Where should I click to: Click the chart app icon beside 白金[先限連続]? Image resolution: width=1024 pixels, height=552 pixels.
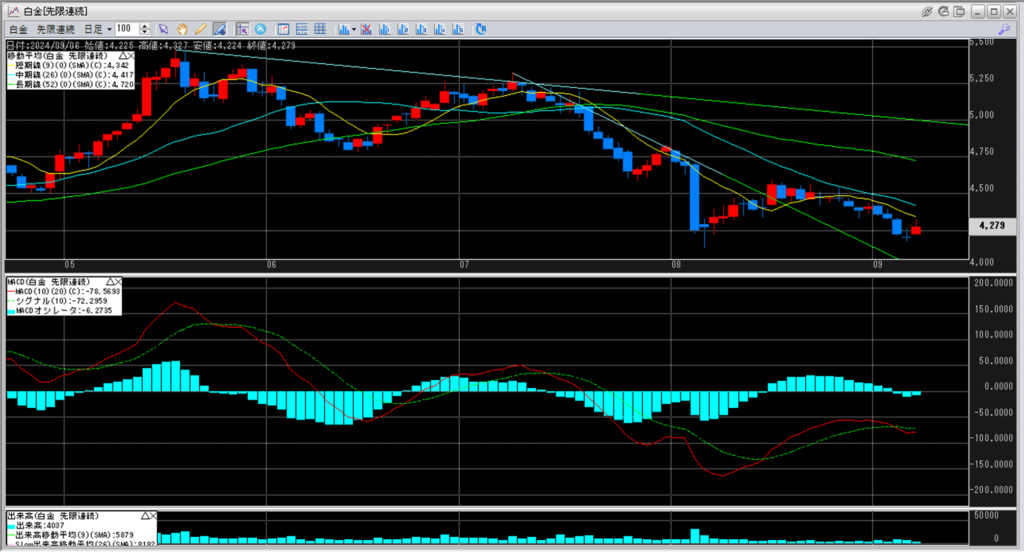coord(13,11)
